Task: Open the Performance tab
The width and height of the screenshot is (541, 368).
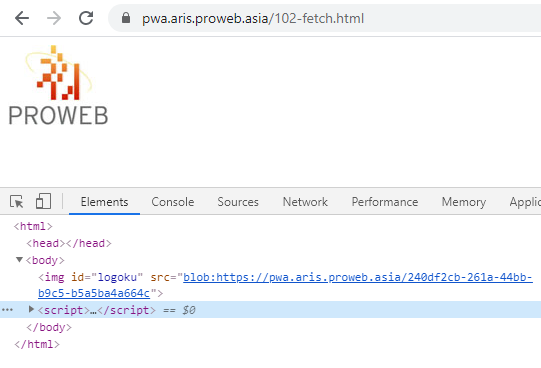Action: [x=385, y=202]
